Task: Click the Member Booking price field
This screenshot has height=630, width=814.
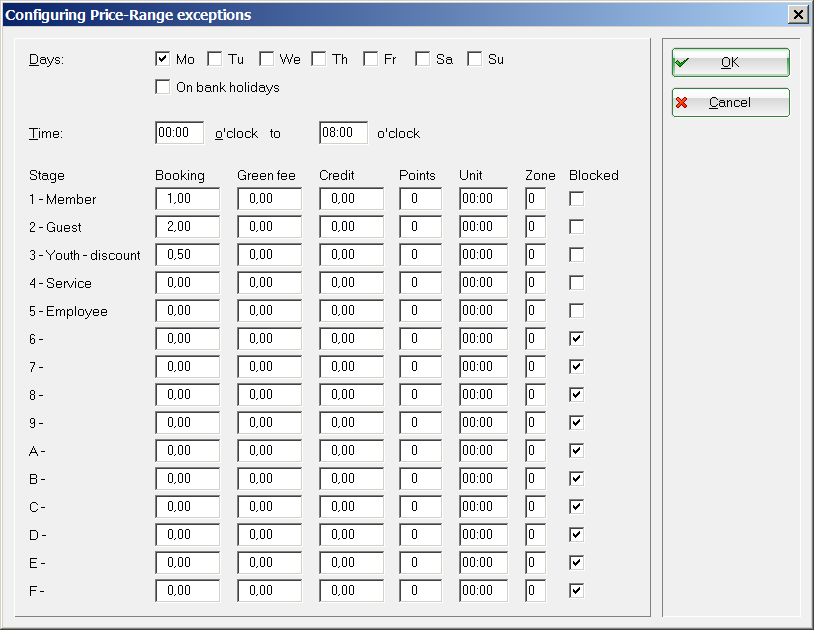Action: pos(187,199)
